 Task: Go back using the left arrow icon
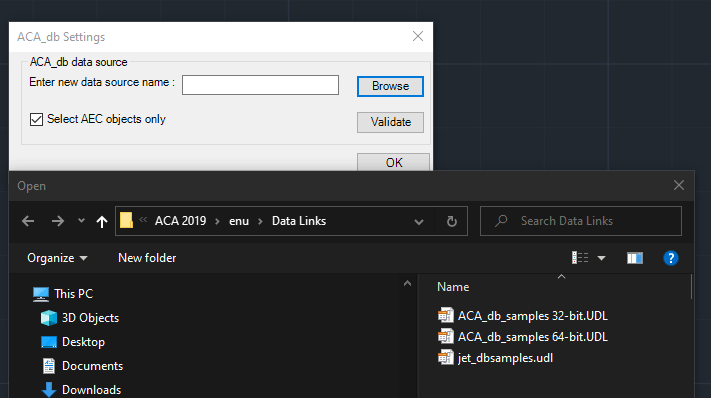[28, 221]
